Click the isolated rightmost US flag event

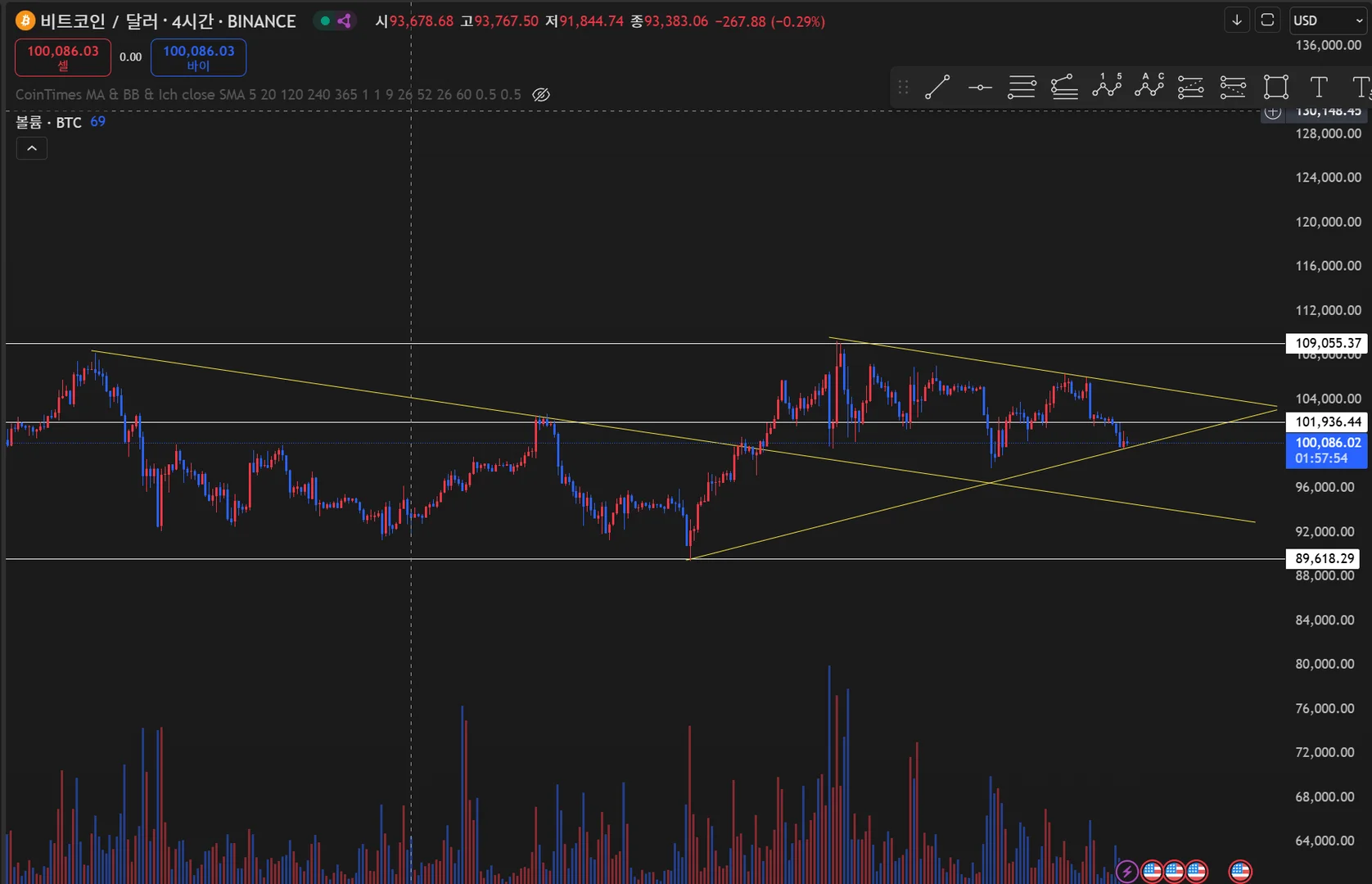pos(1240,871)
